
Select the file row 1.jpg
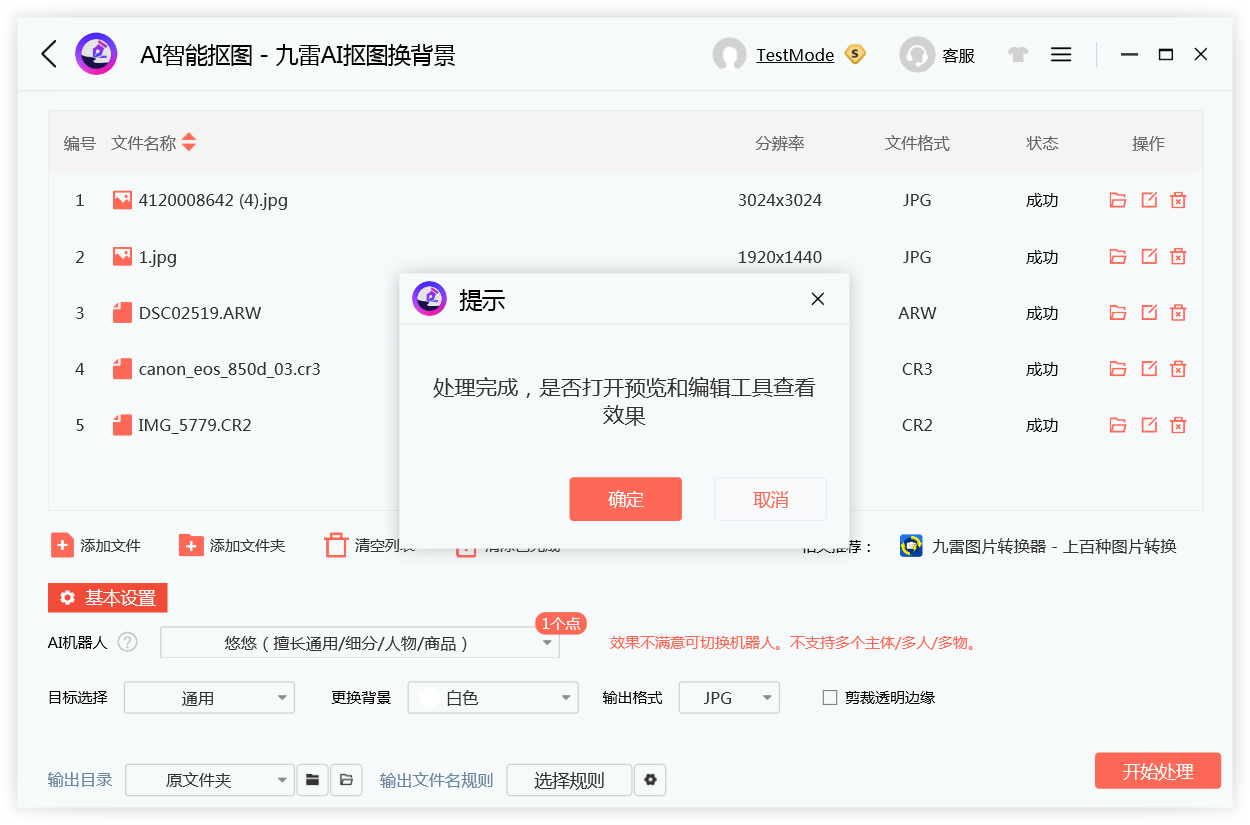625,257
